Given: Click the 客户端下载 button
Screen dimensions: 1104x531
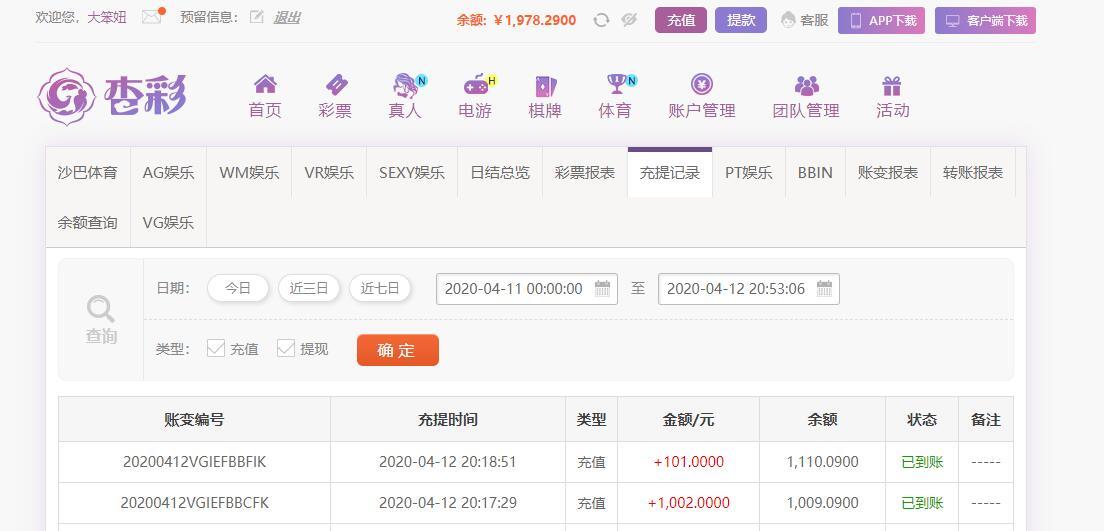Looking at the screenshot, I should (985, 20).
